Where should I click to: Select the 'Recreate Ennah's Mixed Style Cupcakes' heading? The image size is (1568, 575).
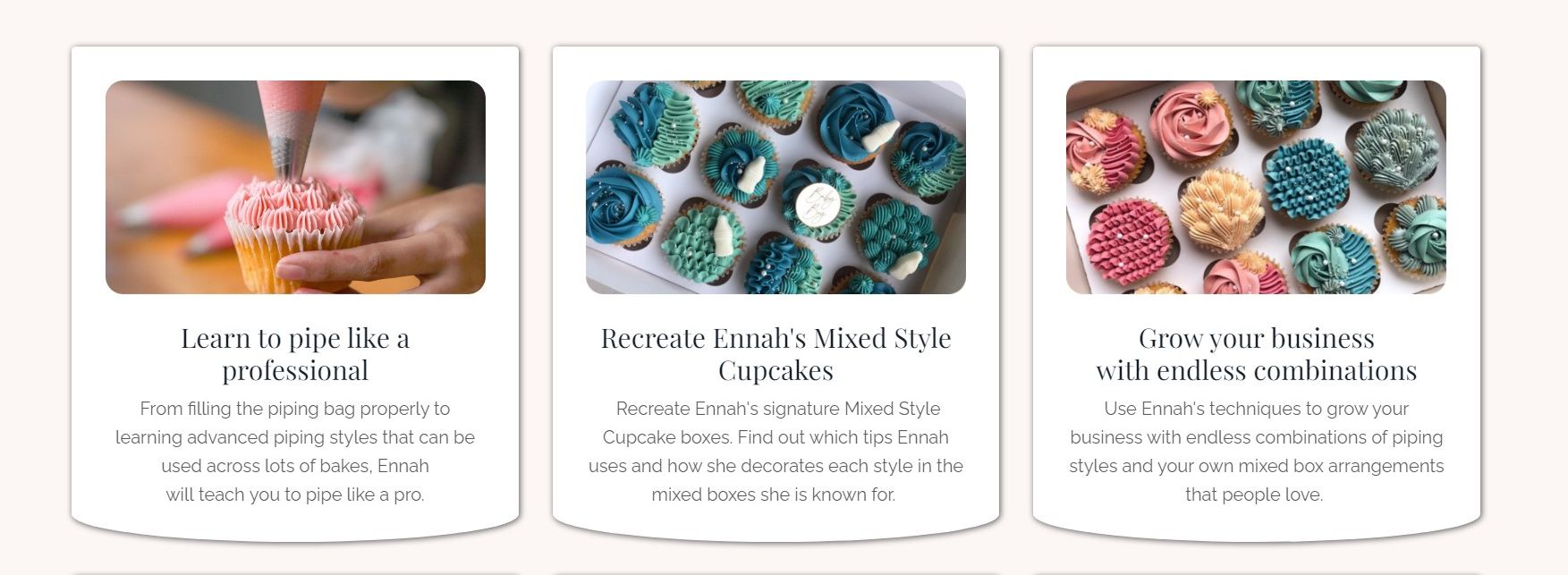click(x=776, y=354)
